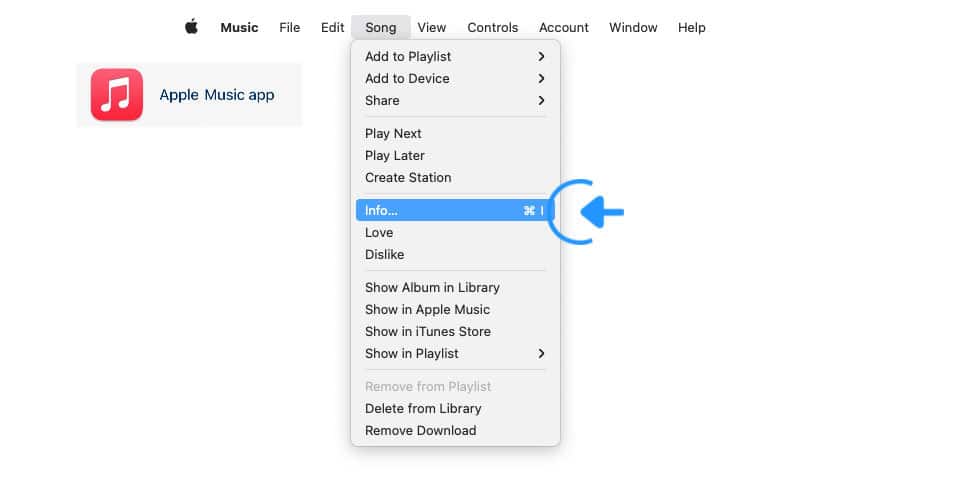Open the Controls menu bar item
Viewport: 963px width, 500px height.
493,28
